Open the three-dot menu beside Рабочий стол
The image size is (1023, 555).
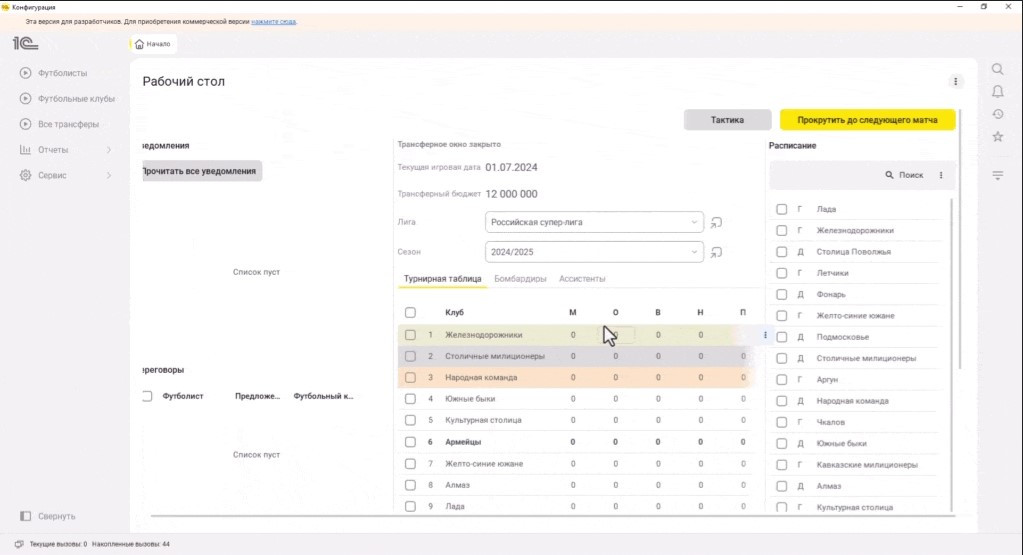click(x=955, y=82)
